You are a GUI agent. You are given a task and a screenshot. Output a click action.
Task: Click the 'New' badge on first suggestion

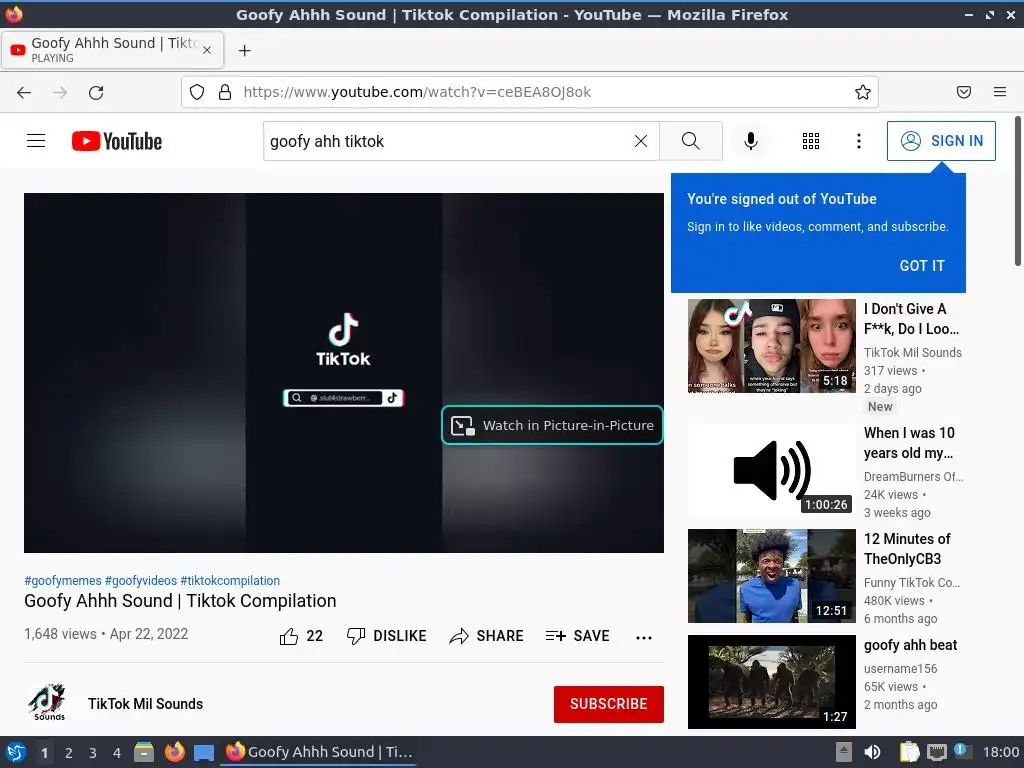pyautogui.click(x=880, y=406)
